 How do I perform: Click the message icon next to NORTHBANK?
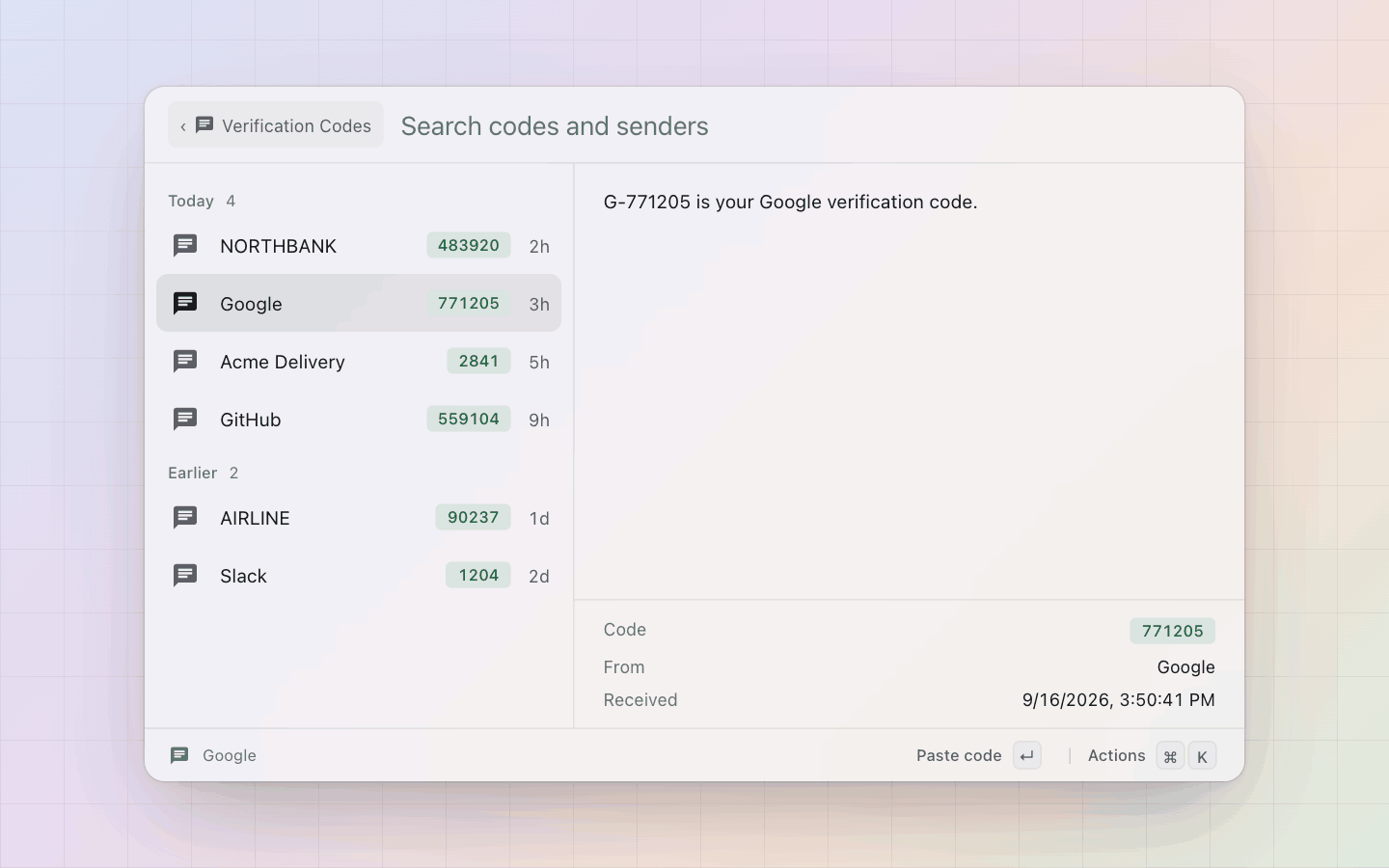click(x=185, y=246)
